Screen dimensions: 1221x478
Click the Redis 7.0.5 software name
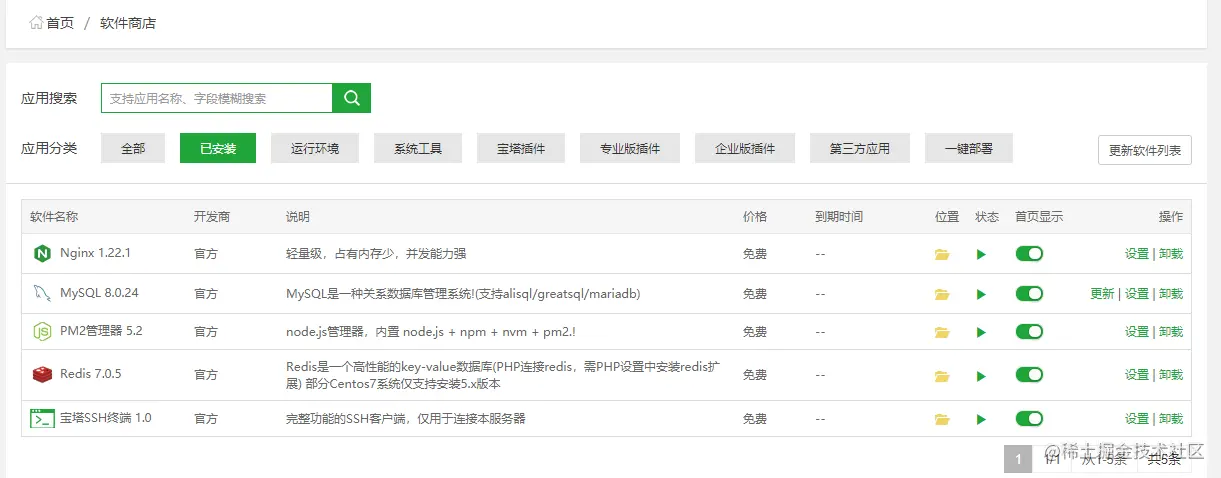pyautogui.click(x=90, y=374)
